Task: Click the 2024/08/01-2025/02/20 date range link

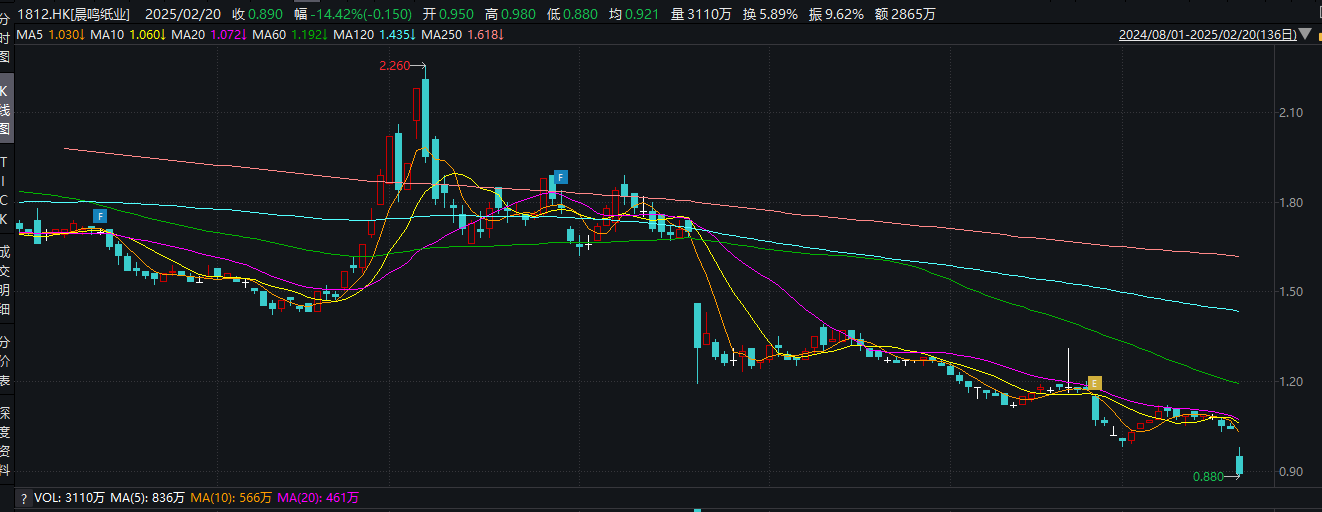Action: [1207, 35]
